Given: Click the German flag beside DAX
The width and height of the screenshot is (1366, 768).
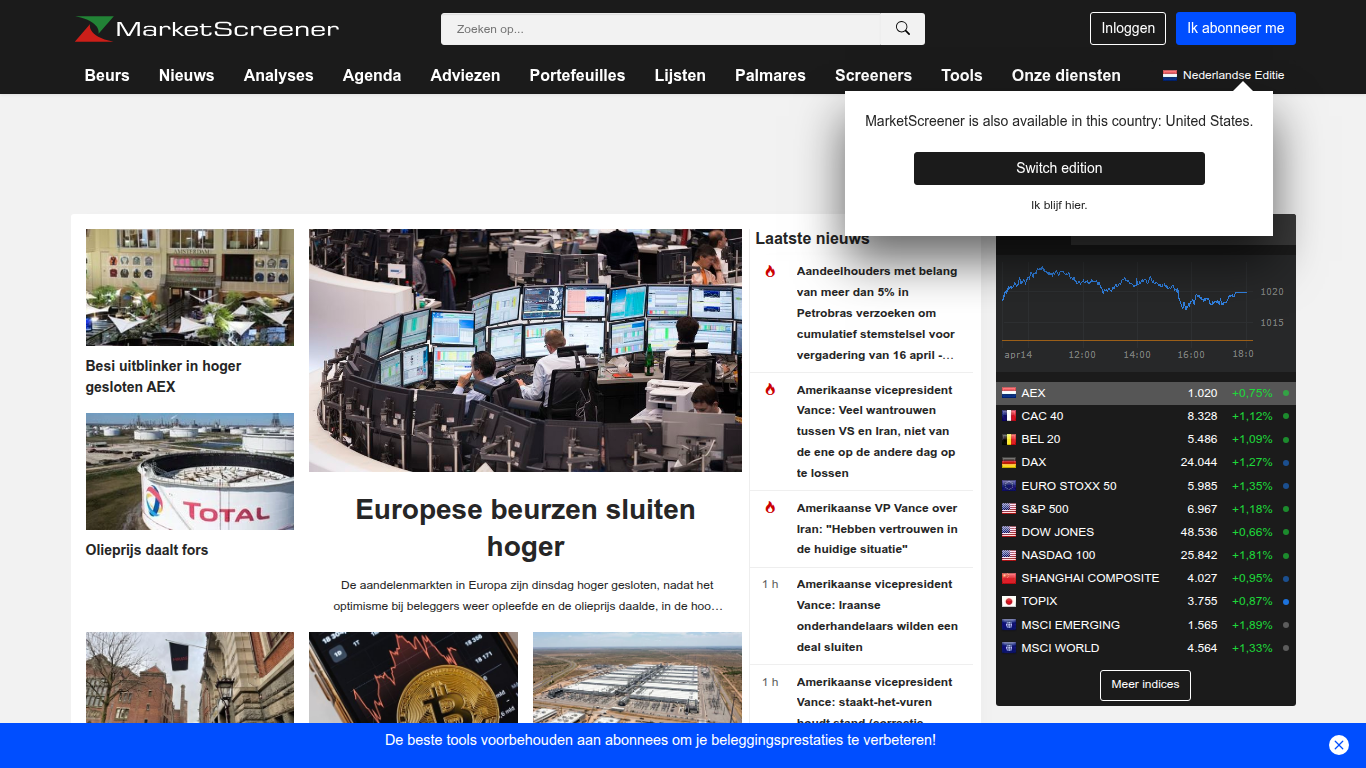Looking at the screenshot, I should click(x=1009, y=462).
